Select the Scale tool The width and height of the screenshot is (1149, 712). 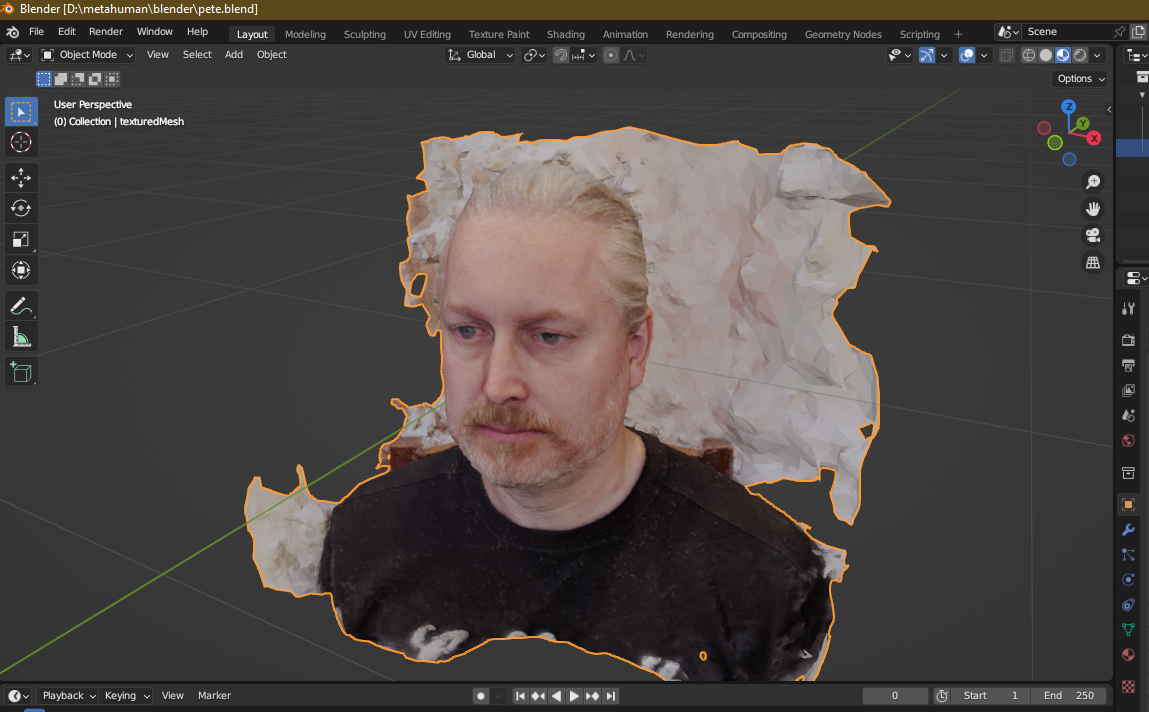point(21,239)
